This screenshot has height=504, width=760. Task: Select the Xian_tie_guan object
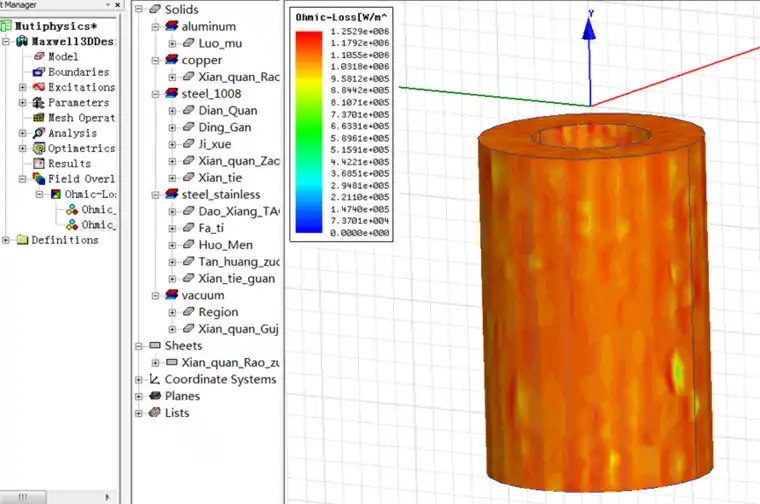(x=237, y=278)
